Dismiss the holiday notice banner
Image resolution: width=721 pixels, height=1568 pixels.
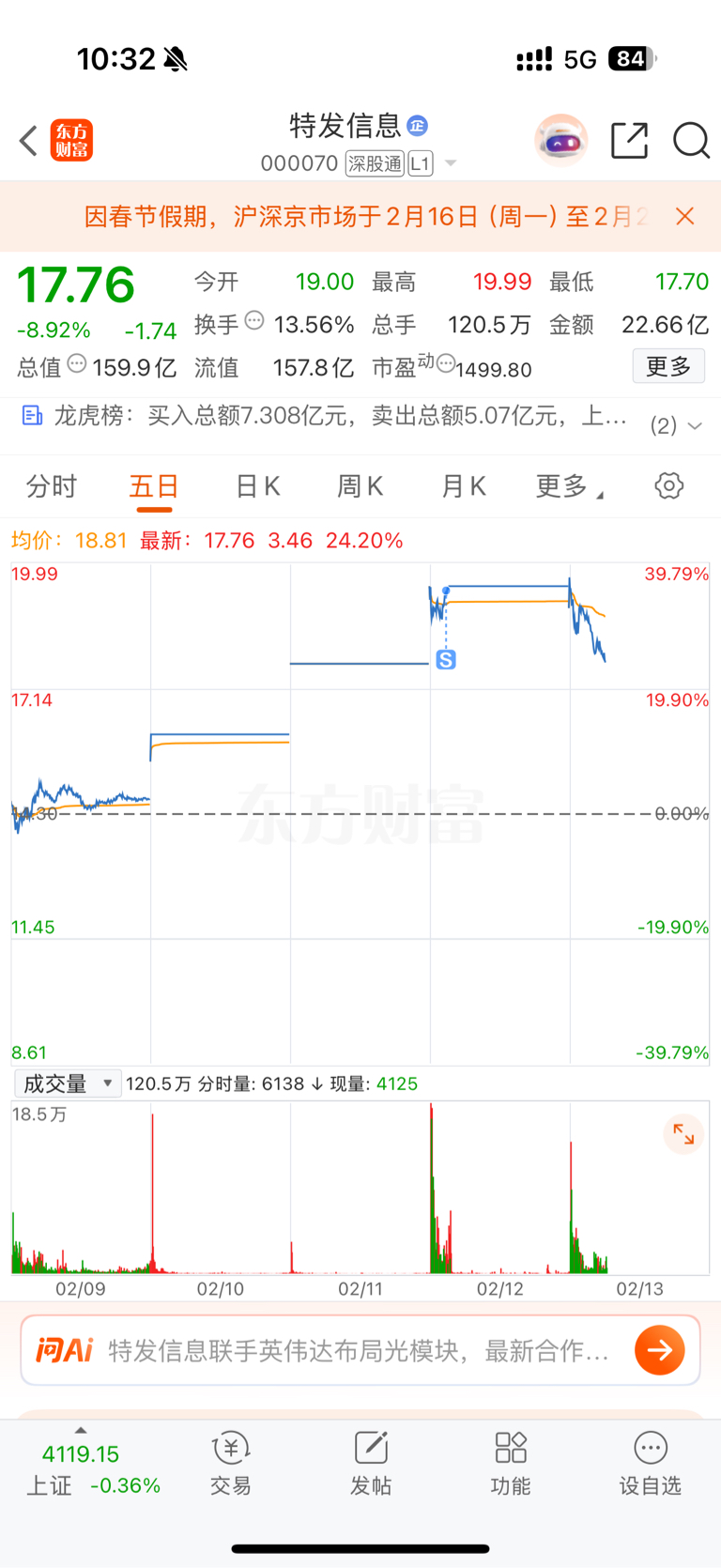(x=685, y=217)
